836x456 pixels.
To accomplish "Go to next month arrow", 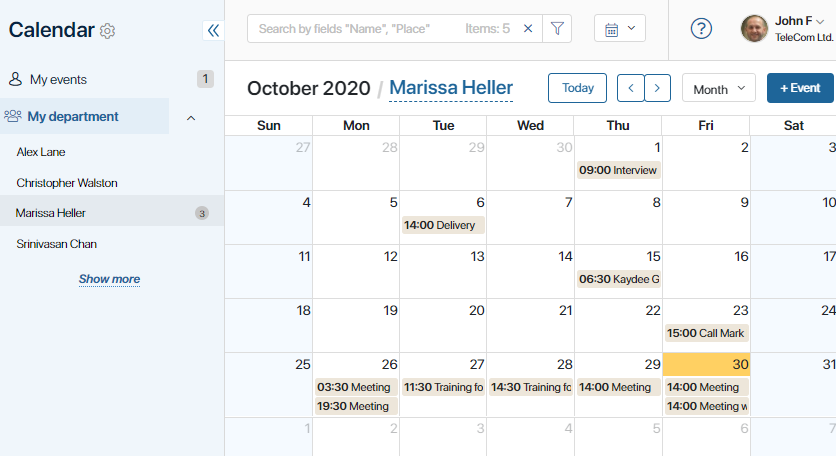I will point(657,88).
